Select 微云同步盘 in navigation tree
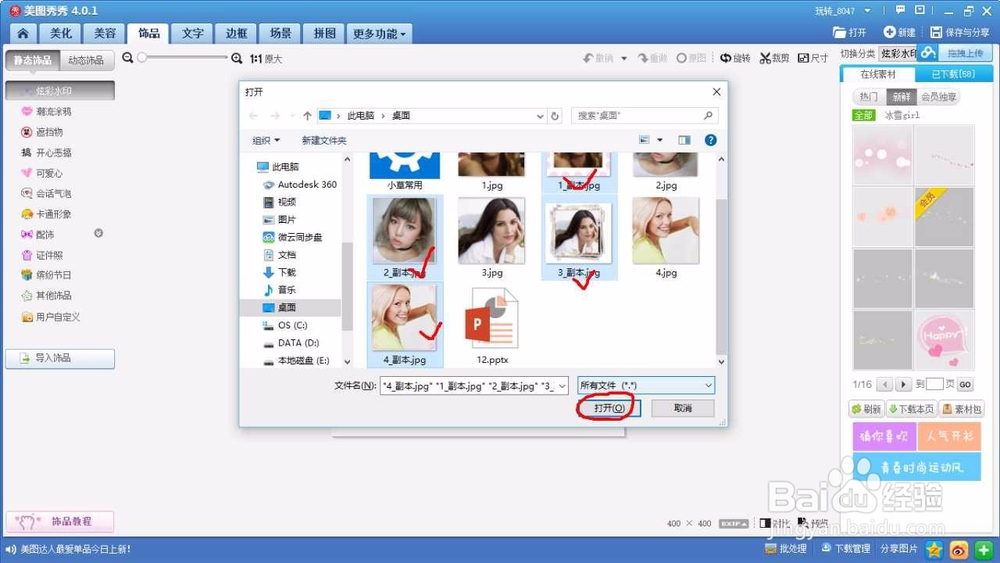The width and height of the screenshot is (1000, 563). pos(293,237)
